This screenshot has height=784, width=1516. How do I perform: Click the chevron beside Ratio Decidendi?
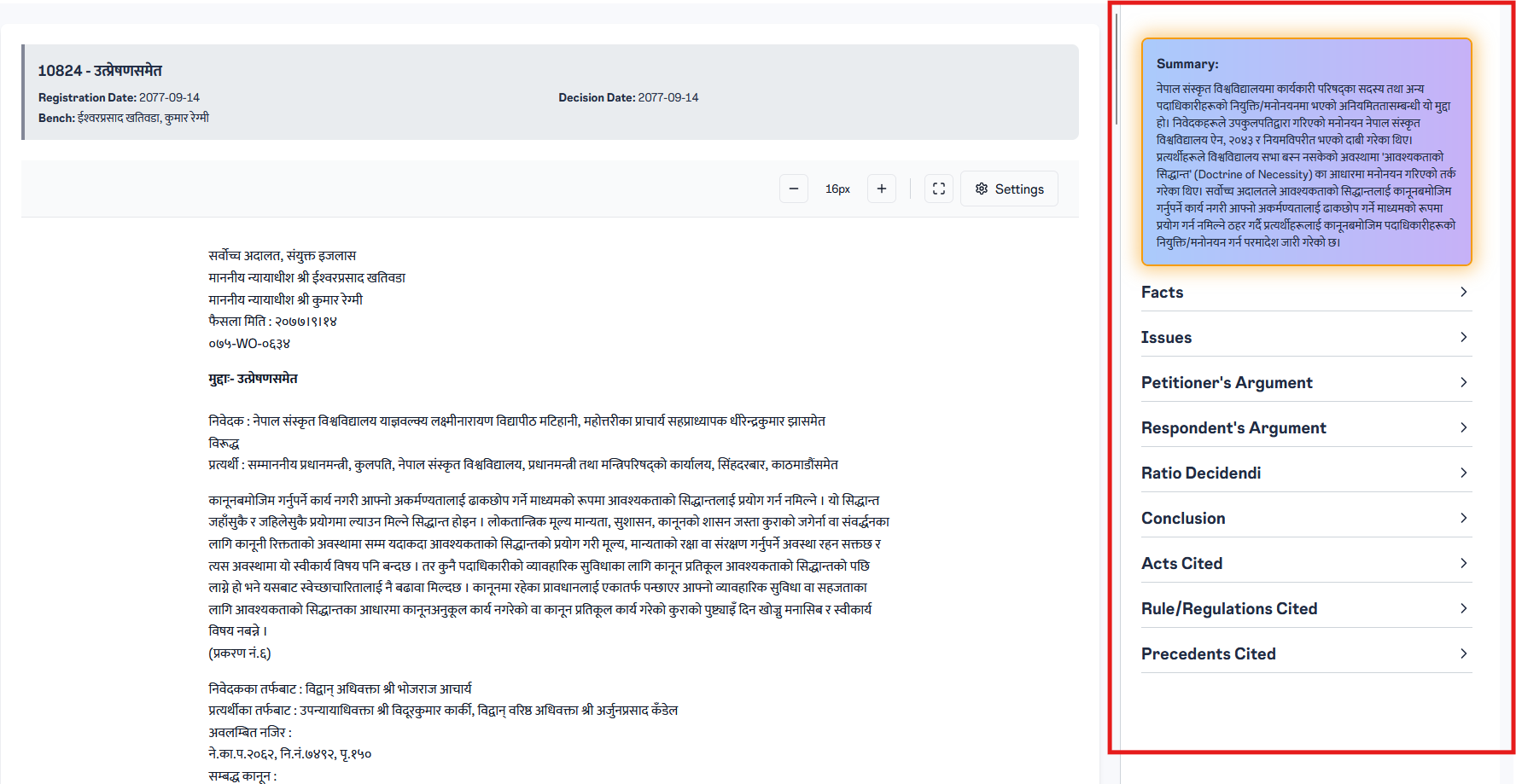click(x=1463, y=473)
